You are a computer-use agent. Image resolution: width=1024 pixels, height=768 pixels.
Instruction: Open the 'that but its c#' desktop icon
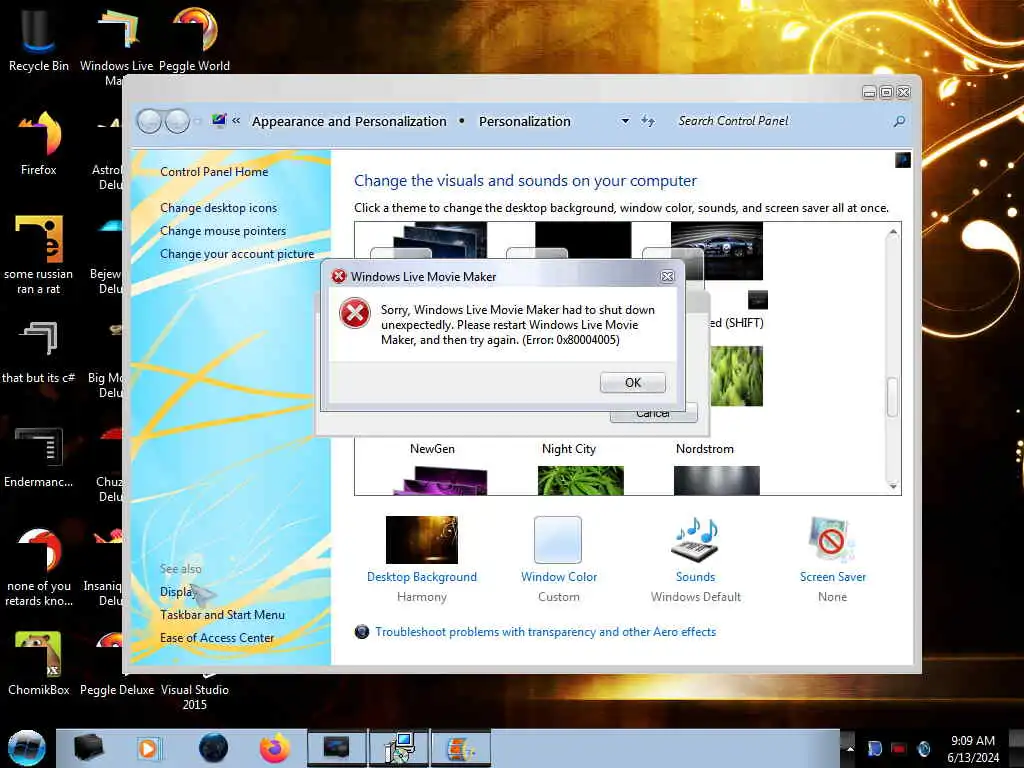click(x=38, y=351)
